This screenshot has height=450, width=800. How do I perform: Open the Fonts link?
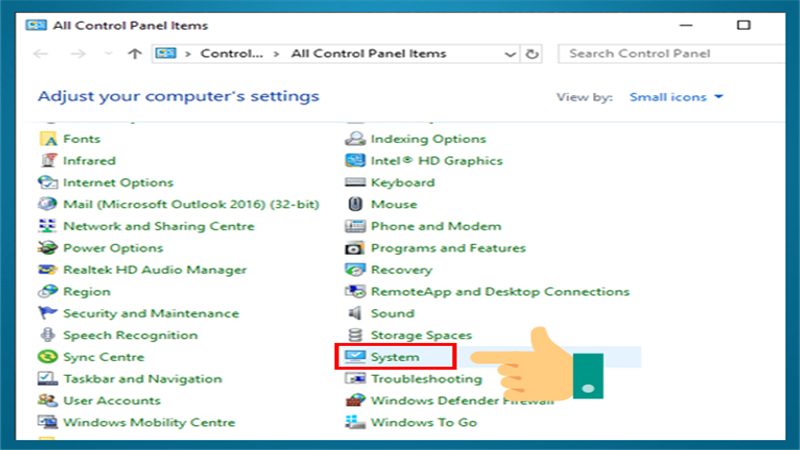82,139
